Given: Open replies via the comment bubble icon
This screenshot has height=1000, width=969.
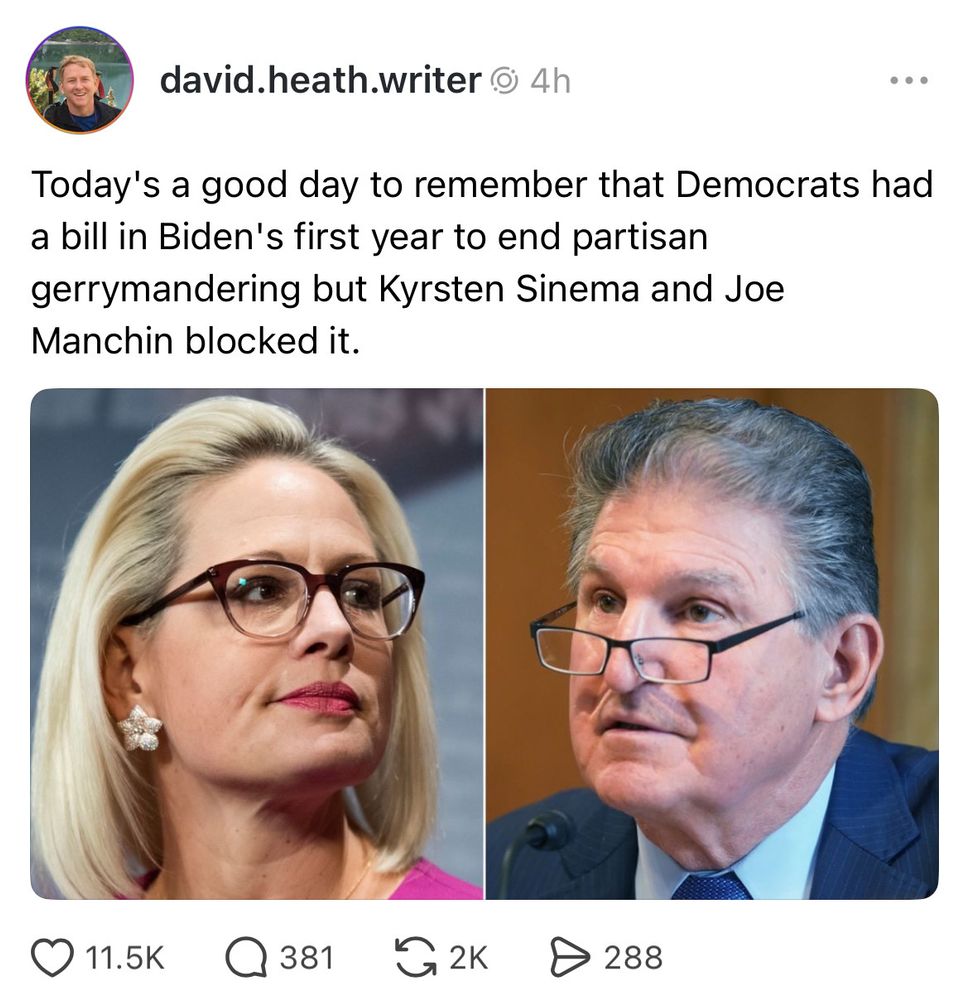Looking at the screenshot, I should pos(246,958).
